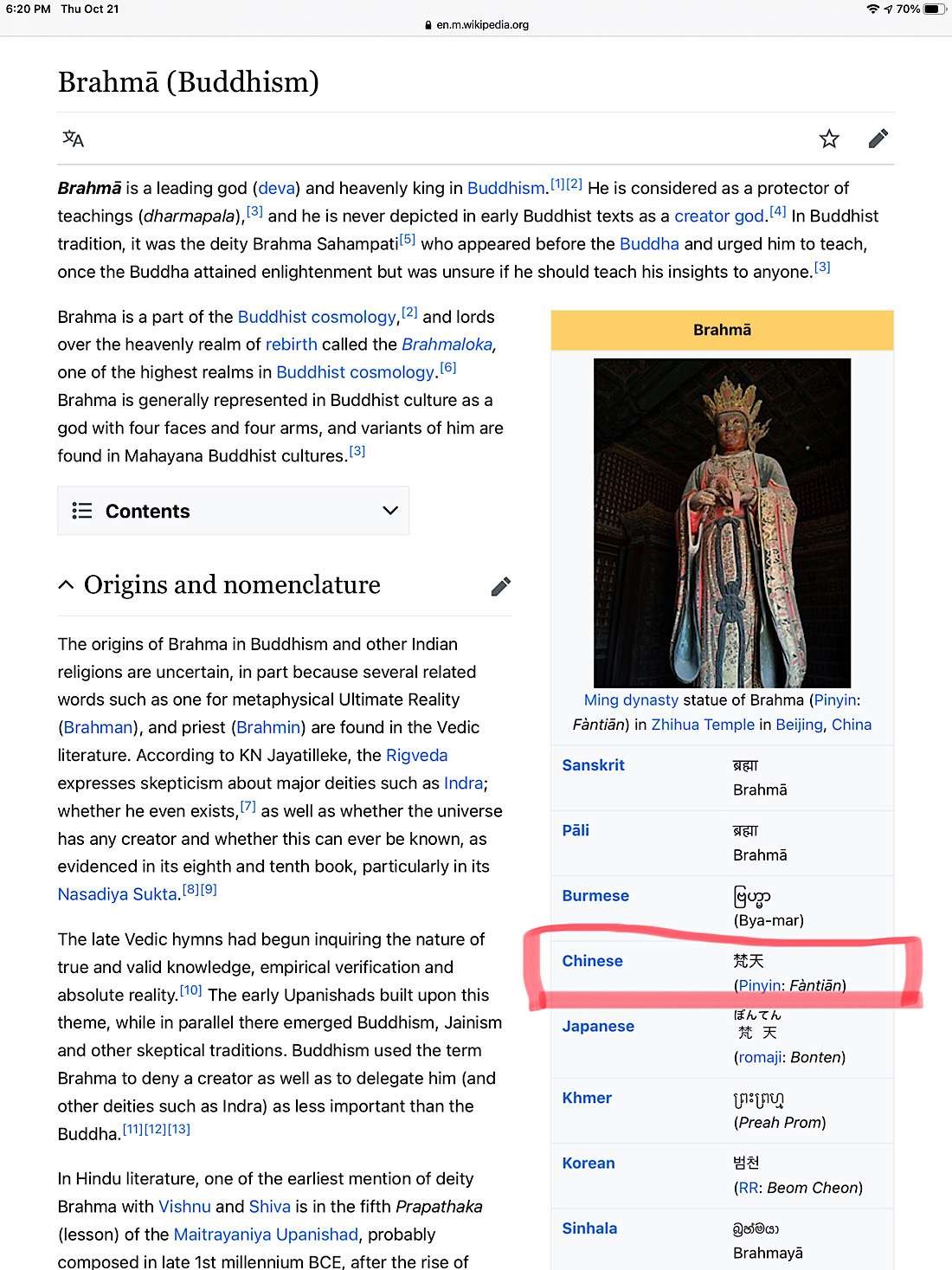
Task: Open the Ming dynasty statue image
Action: 722,523
